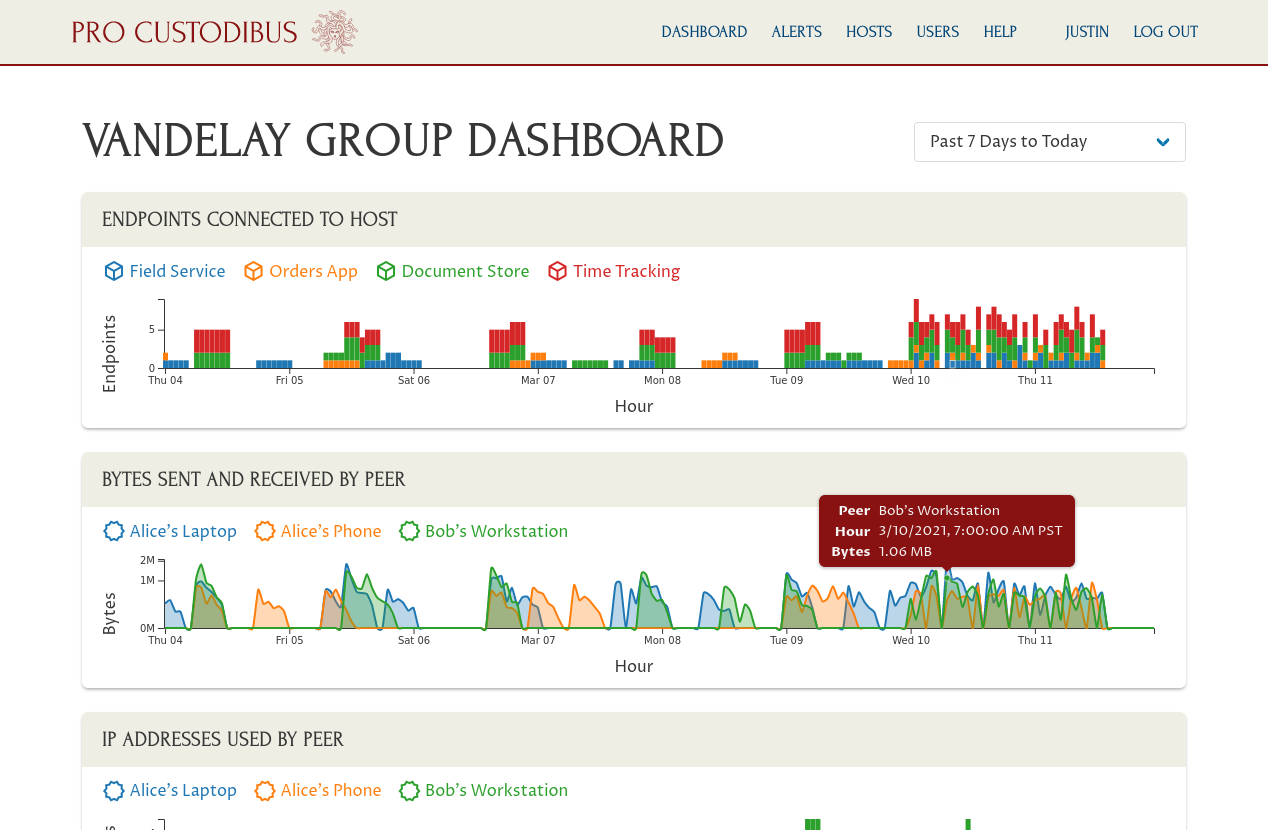Click Alice's Phone icon in Bytes chart legend

pyautogui.click(x=265, y=531)
